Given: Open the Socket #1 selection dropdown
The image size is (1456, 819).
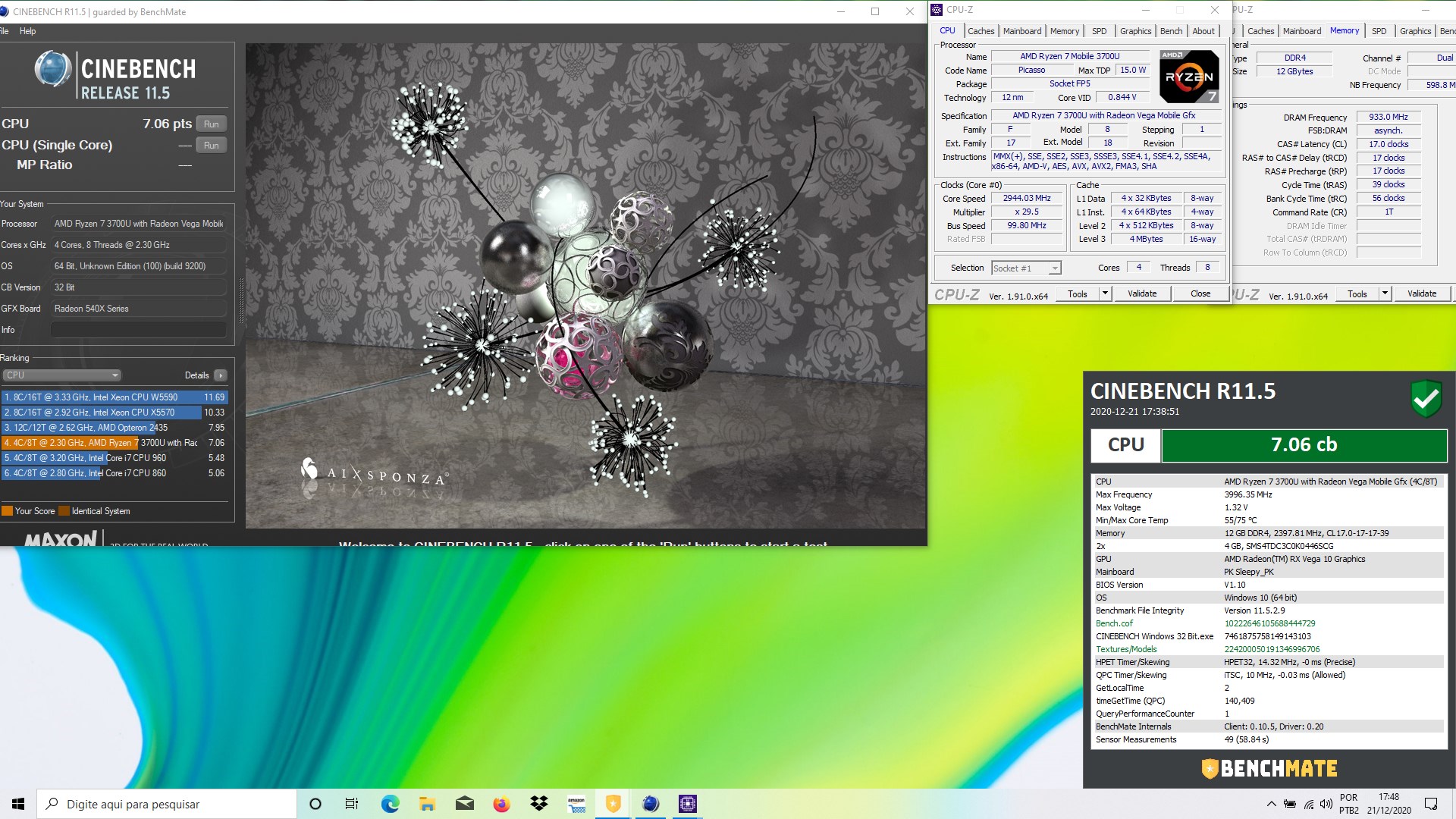Looking at the screenshot, I should click(x=1026, y=268).
